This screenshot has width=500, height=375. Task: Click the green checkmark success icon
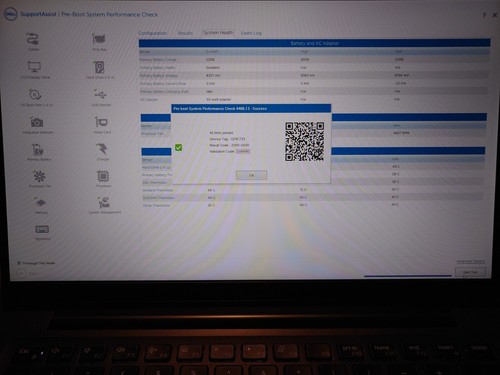pyautogui.click(x=179, y=147)
